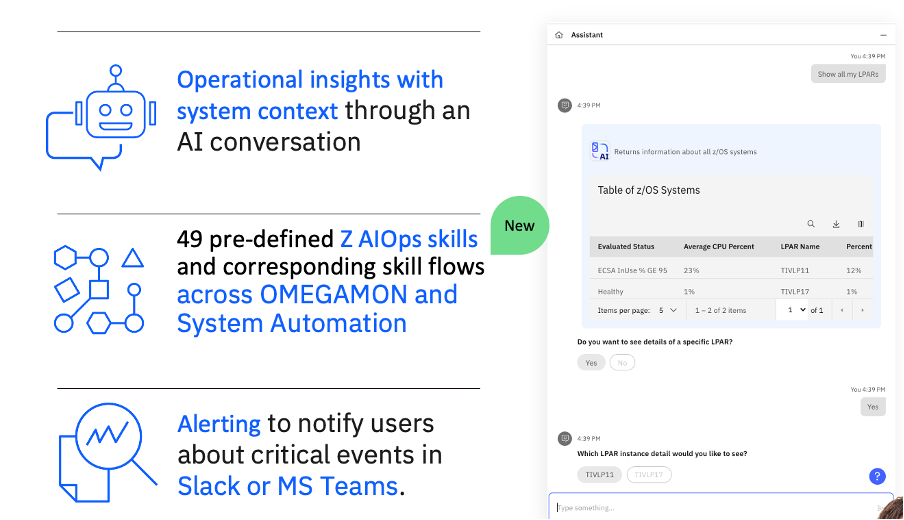Click the 23% CPU value cell
Viewport: 904px width, 520px height.
691,270
